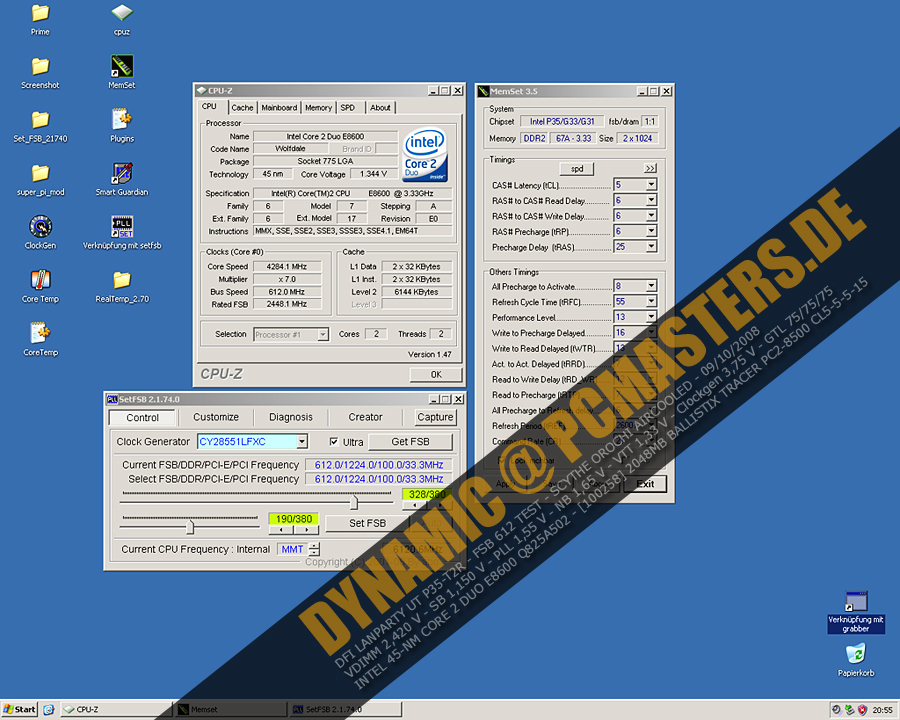The image size is (900, 720).
Task: Launch Smart Guardian from desktop
Action: coord(122,180)
